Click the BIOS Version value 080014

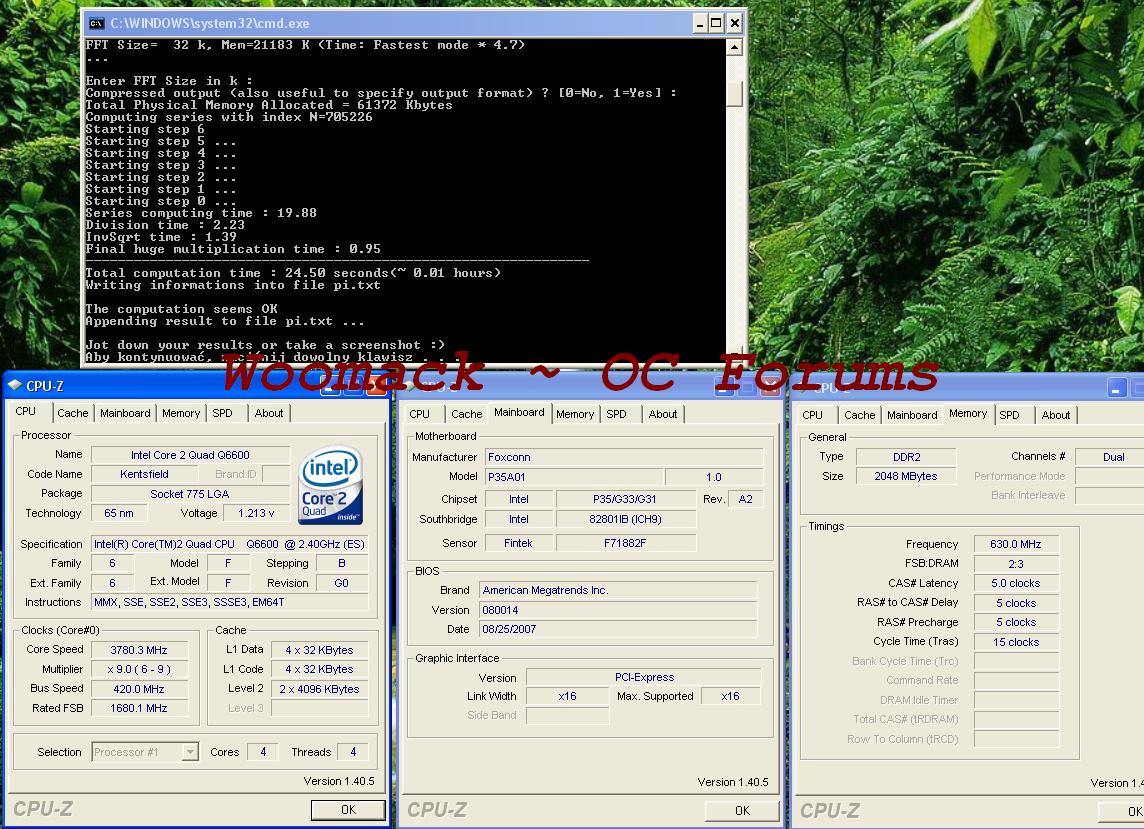[x=618, y=609]
